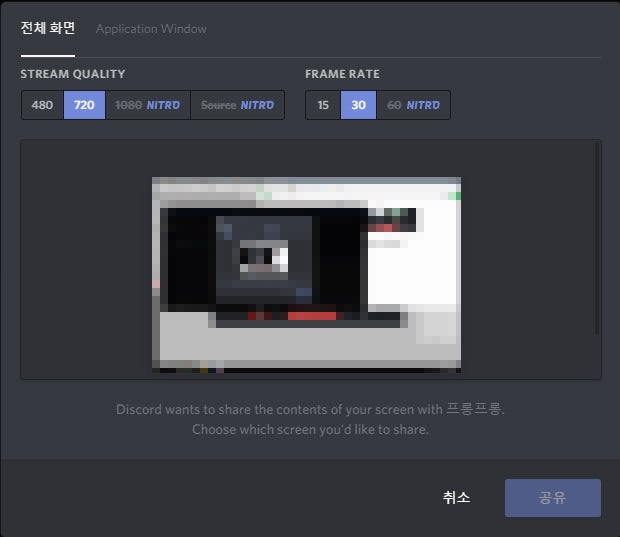Select 720 stream quality
The image size is (620, 537).
pos(84,105)
